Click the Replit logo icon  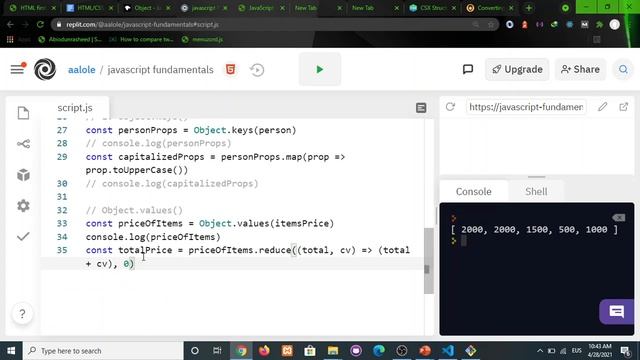click(45, 69)
